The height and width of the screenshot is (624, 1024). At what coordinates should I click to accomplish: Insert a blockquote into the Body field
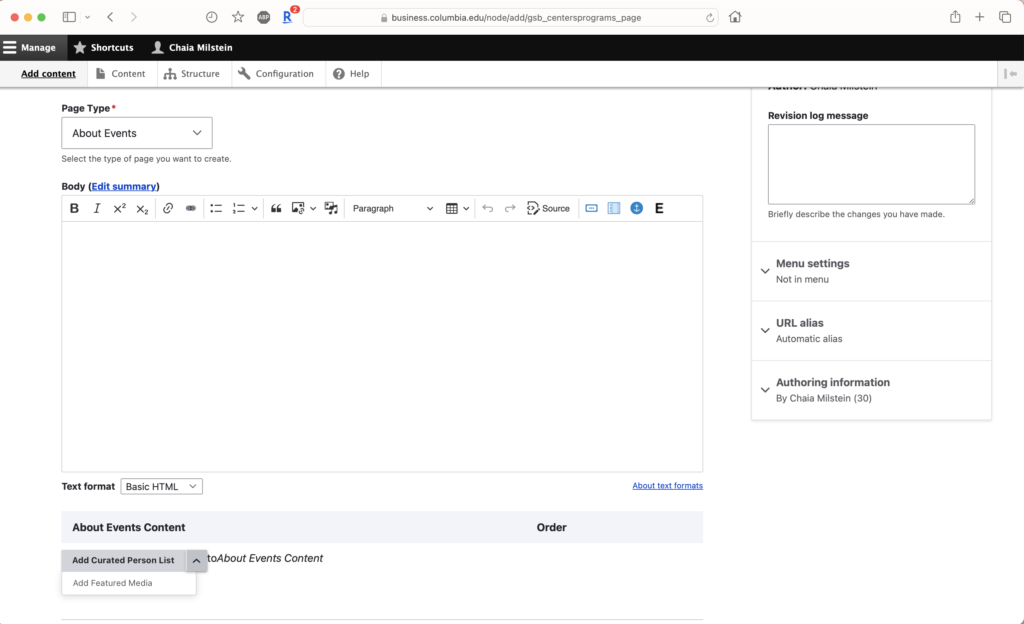(277, 208)
